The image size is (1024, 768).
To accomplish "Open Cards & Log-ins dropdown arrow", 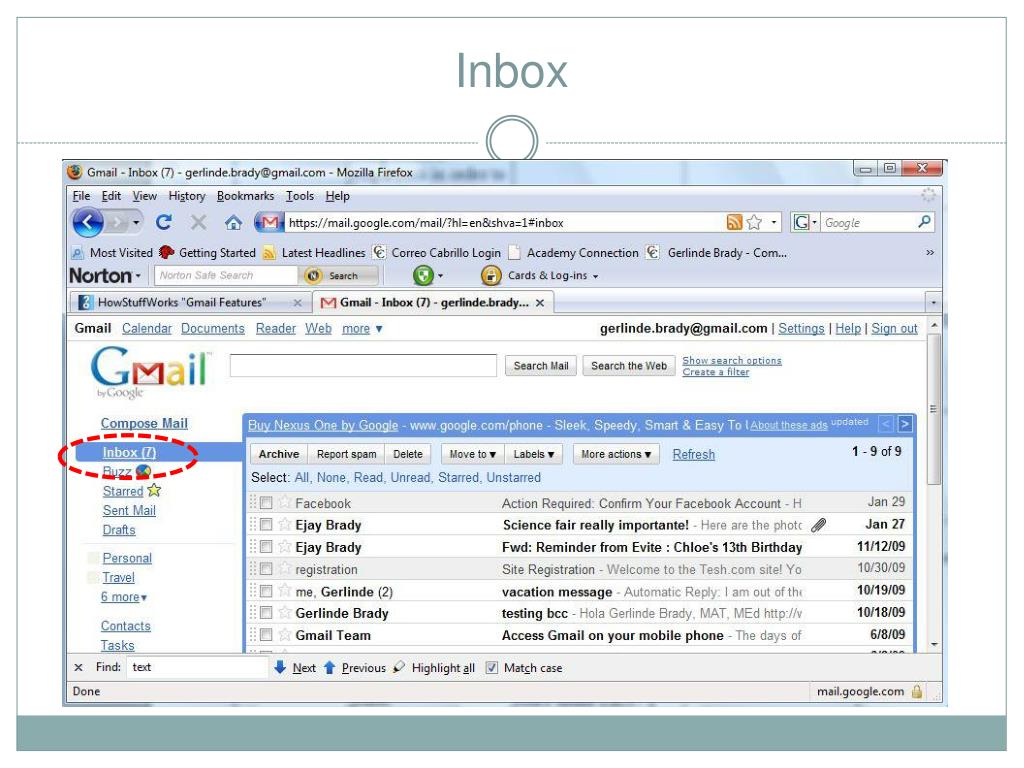I will tap(596, 276).
